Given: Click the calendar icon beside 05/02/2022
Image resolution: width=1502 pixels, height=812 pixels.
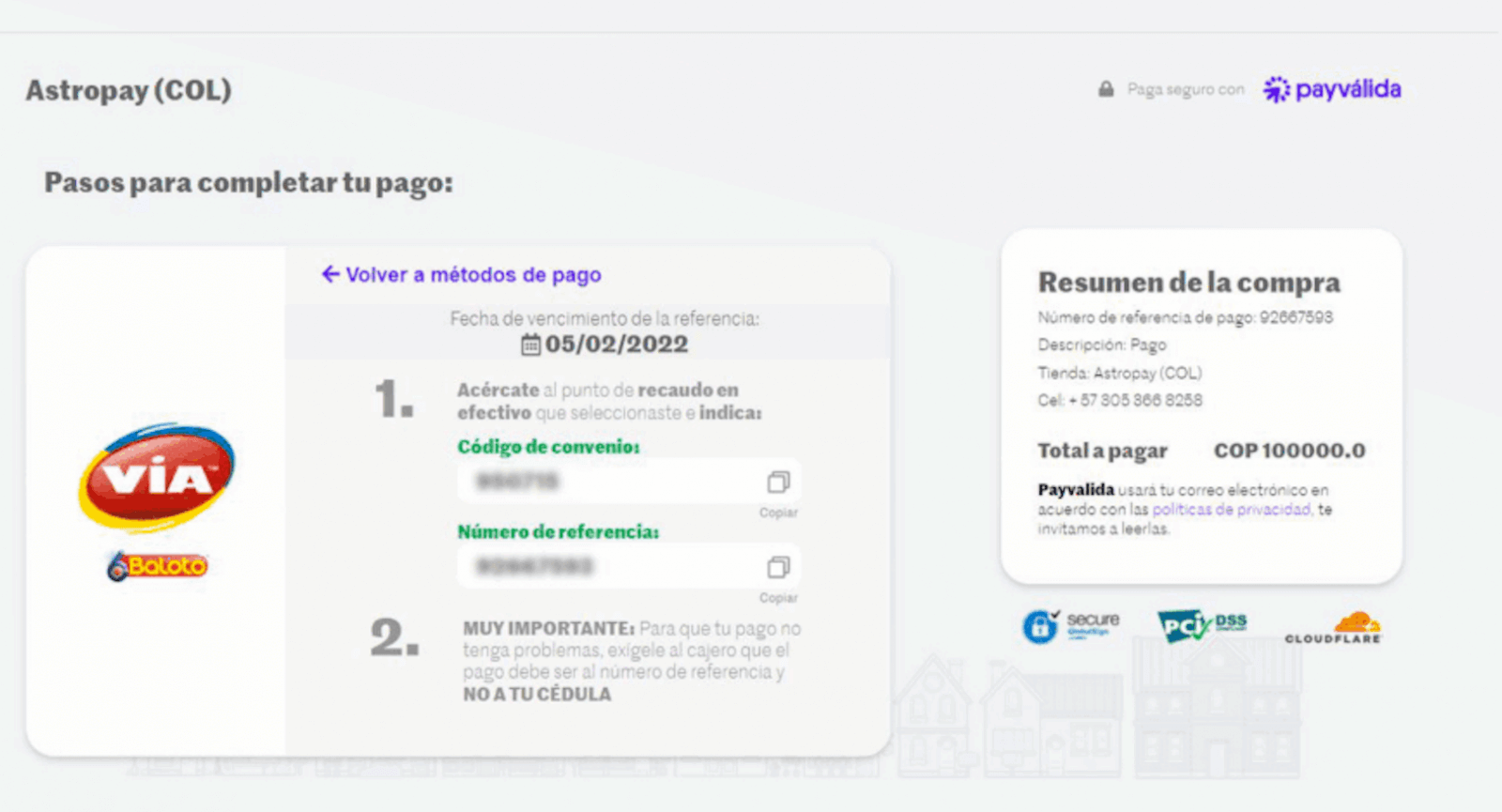Looking at the screenshot, I should (530, 345).
